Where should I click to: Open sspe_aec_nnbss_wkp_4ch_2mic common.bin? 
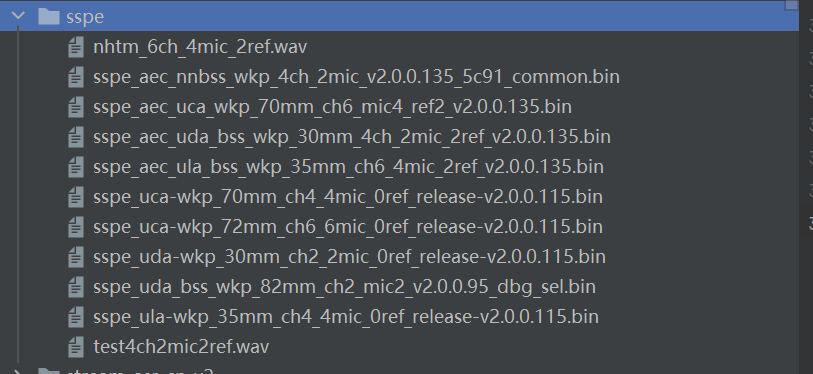pyautogui.click(x=356, y=77)
